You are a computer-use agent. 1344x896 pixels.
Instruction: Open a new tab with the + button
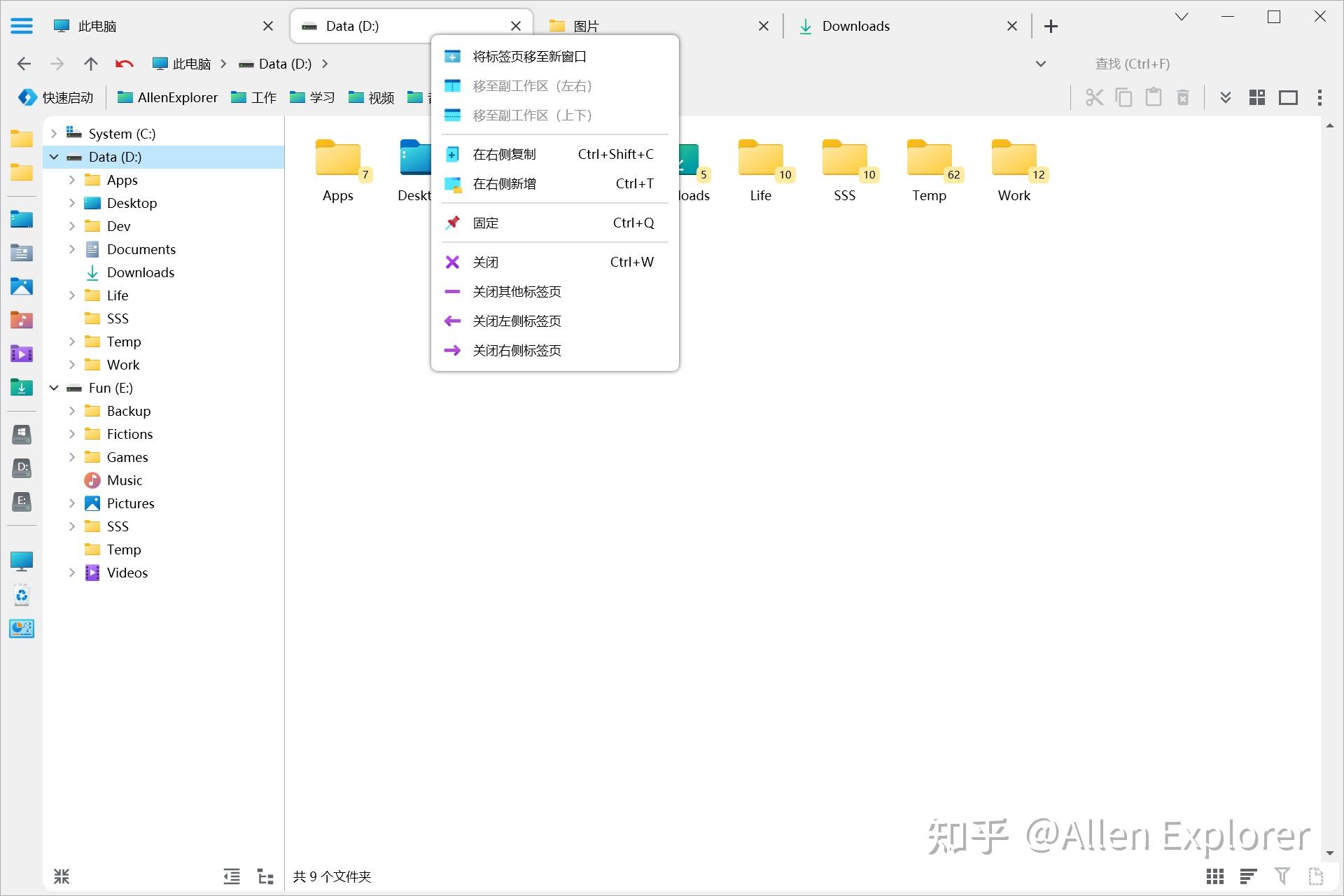[x=1050, y=26]
